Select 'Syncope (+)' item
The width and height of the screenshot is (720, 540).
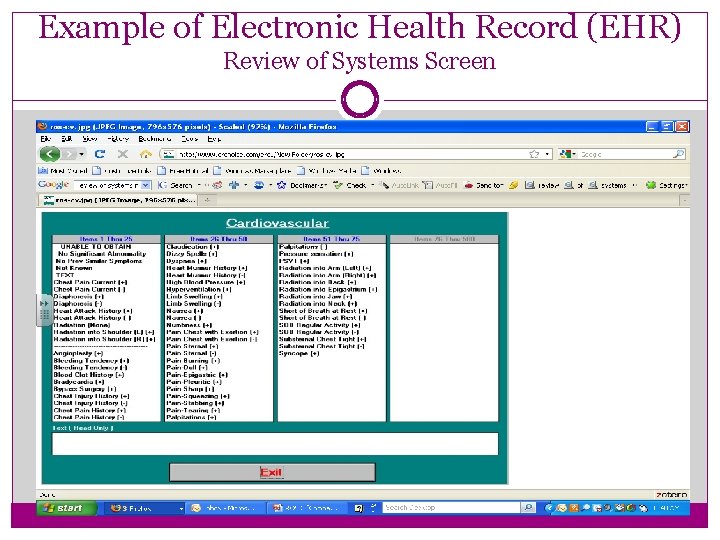tap(299, 353)
